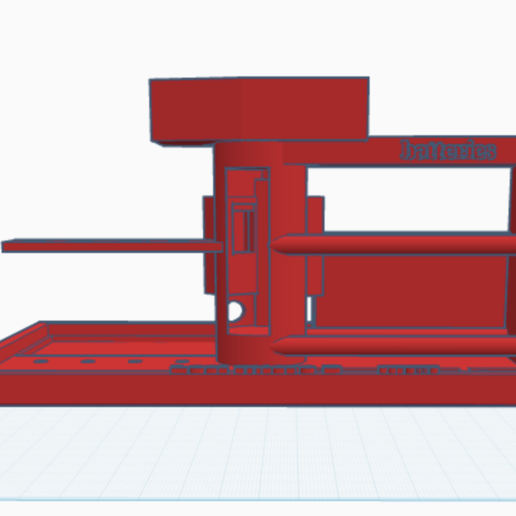Click the embossed "batteries" text
This screenshot has width=516, height=516.
[x=448, y=151]
